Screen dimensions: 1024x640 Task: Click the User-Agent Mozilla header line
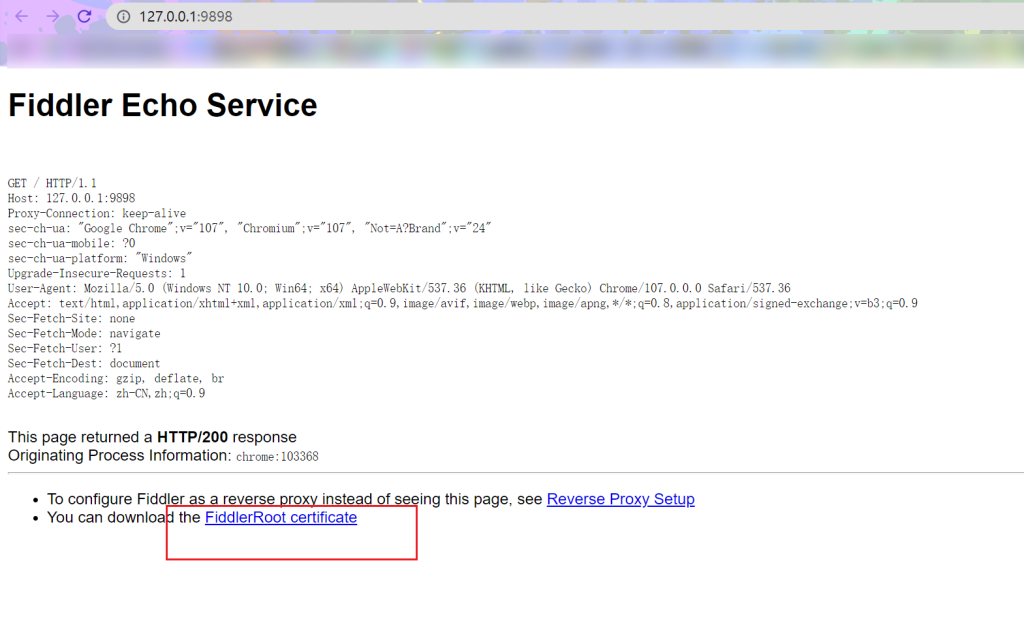[x=399, y=288]
